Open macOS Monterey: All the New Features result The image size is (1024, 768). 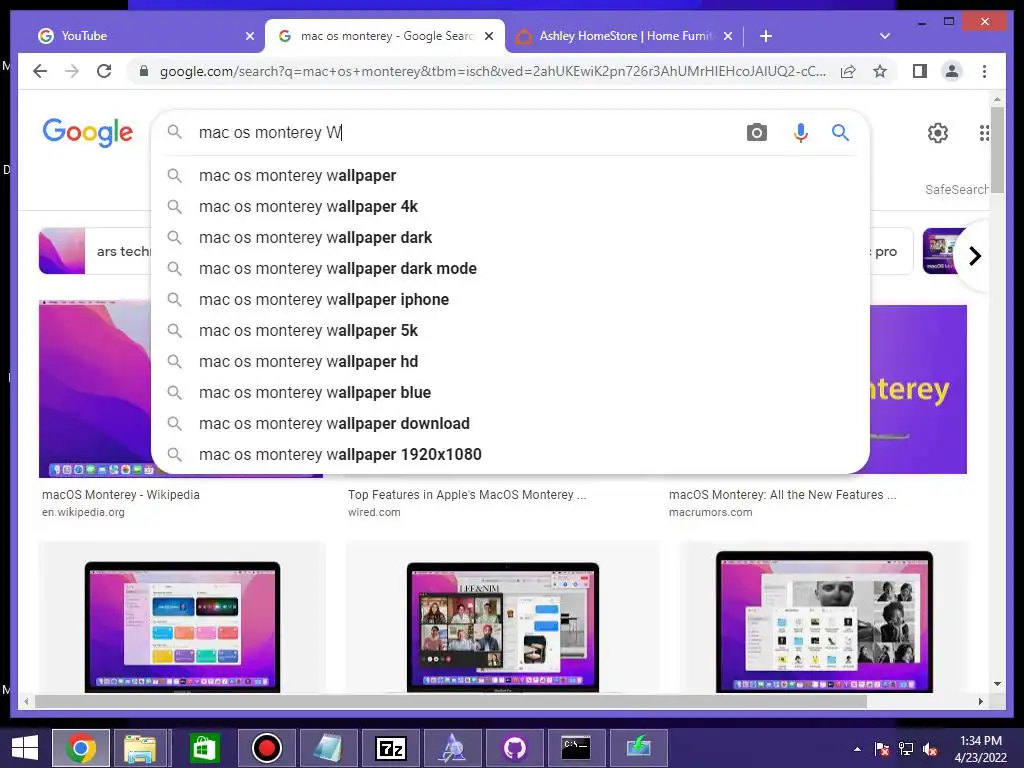click(x=782, y=494)
